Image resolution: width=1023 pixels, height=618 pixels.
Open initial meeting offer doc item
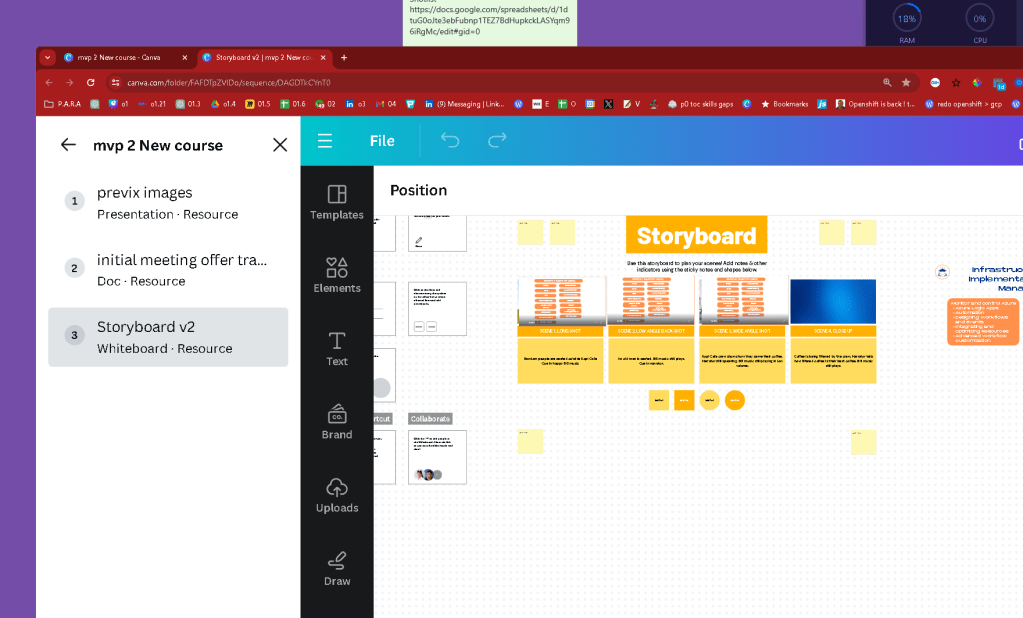pos(168,270)
